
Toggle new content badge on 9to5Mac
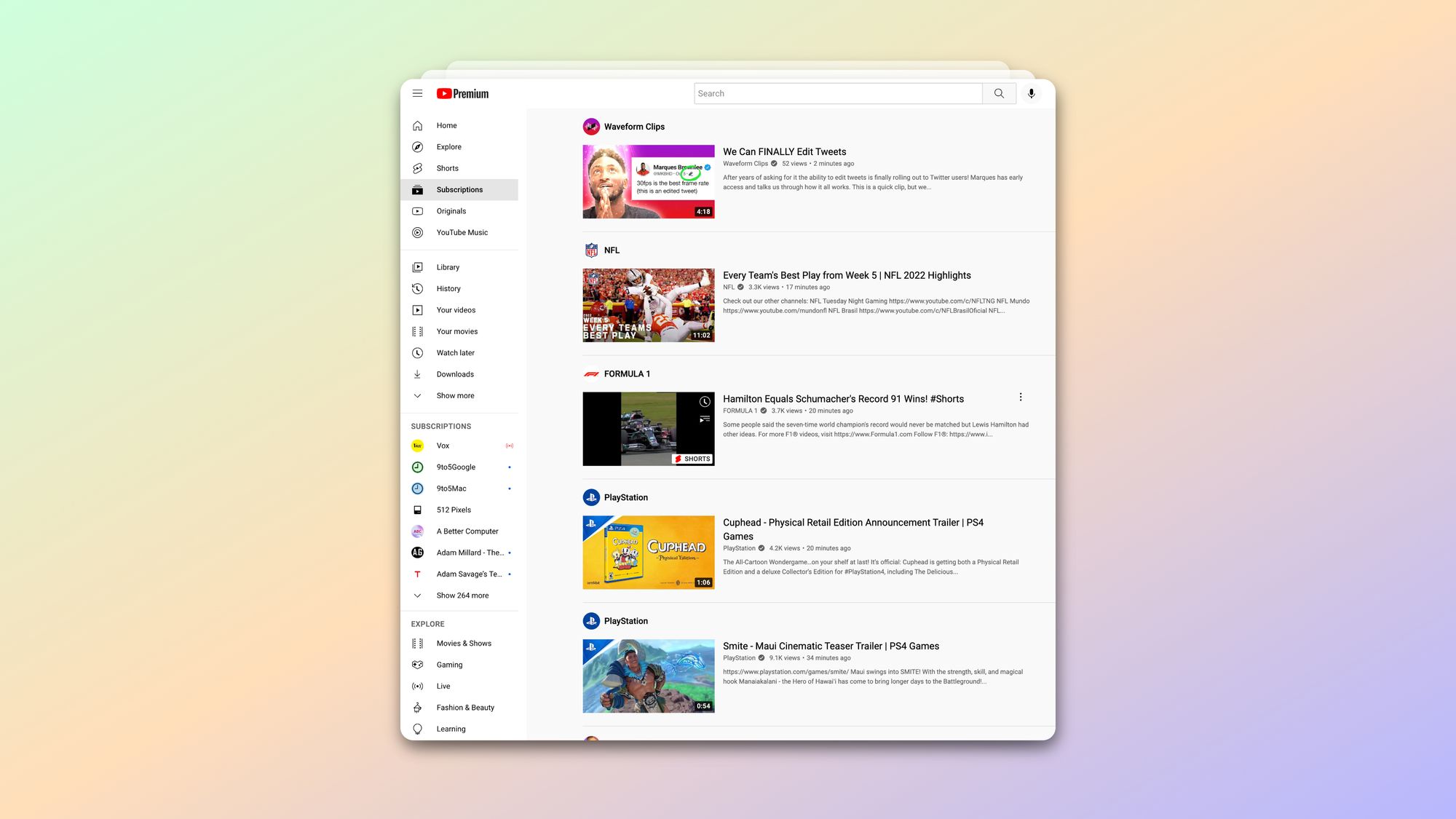click(510, 489)
